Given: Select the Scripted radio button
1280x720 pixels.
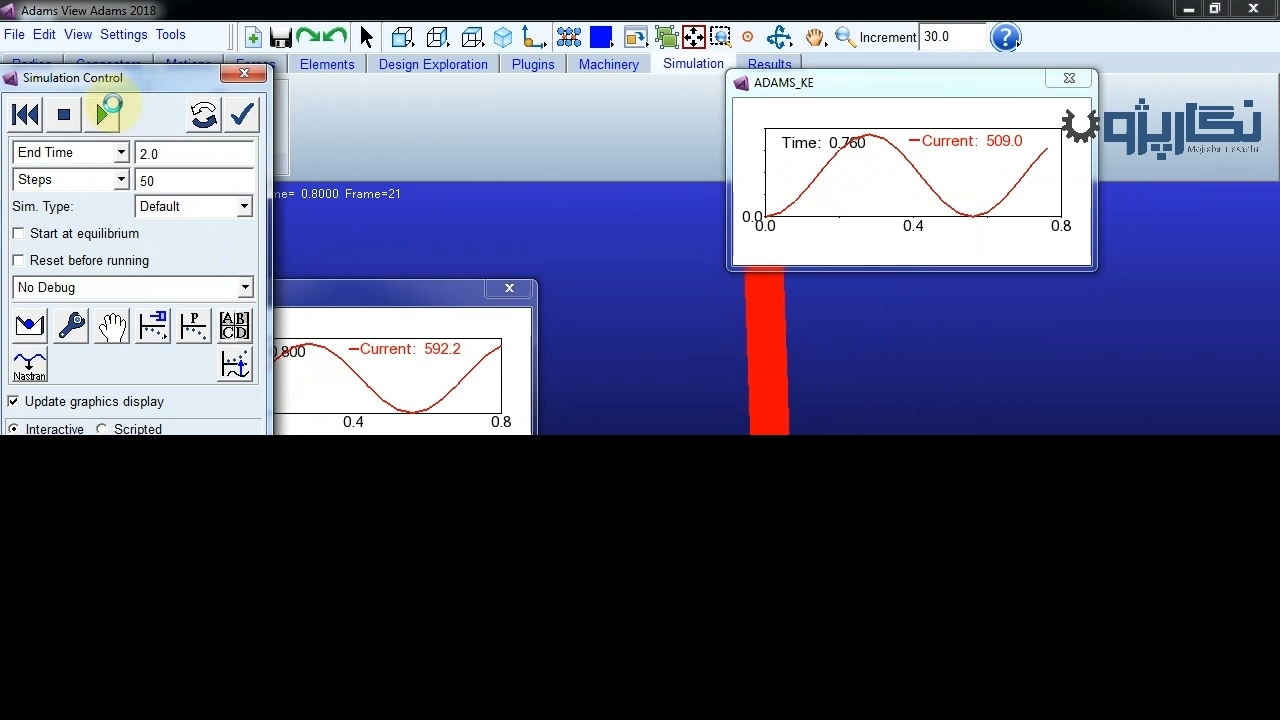Looking at the screenshot, I should pyautogui.click(x=102, y=429).
